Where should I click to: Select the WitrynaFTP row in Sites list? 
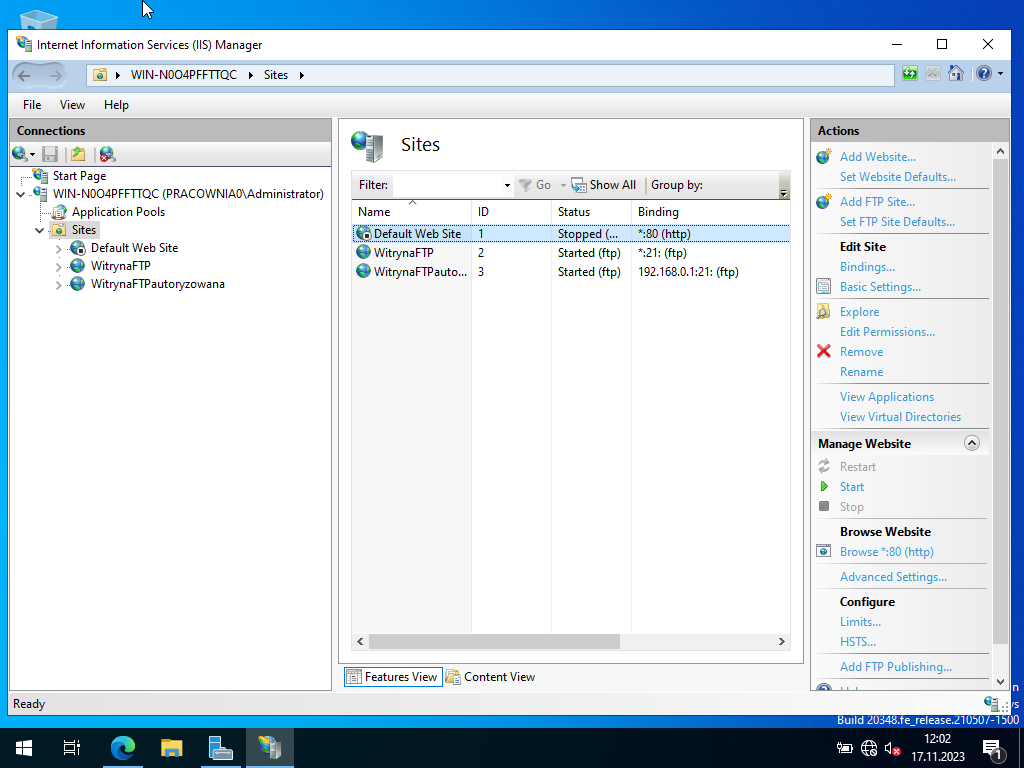571,253
